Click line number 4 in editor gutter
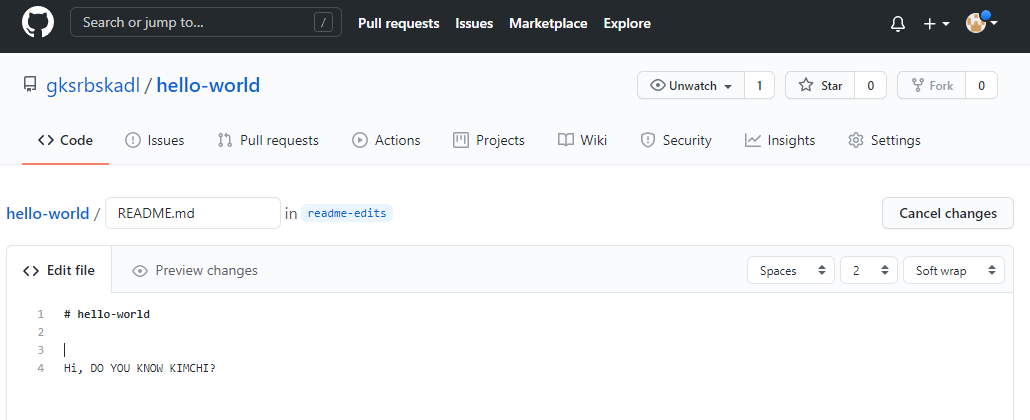The image size is (1030, 420). [x=41, y=368]
